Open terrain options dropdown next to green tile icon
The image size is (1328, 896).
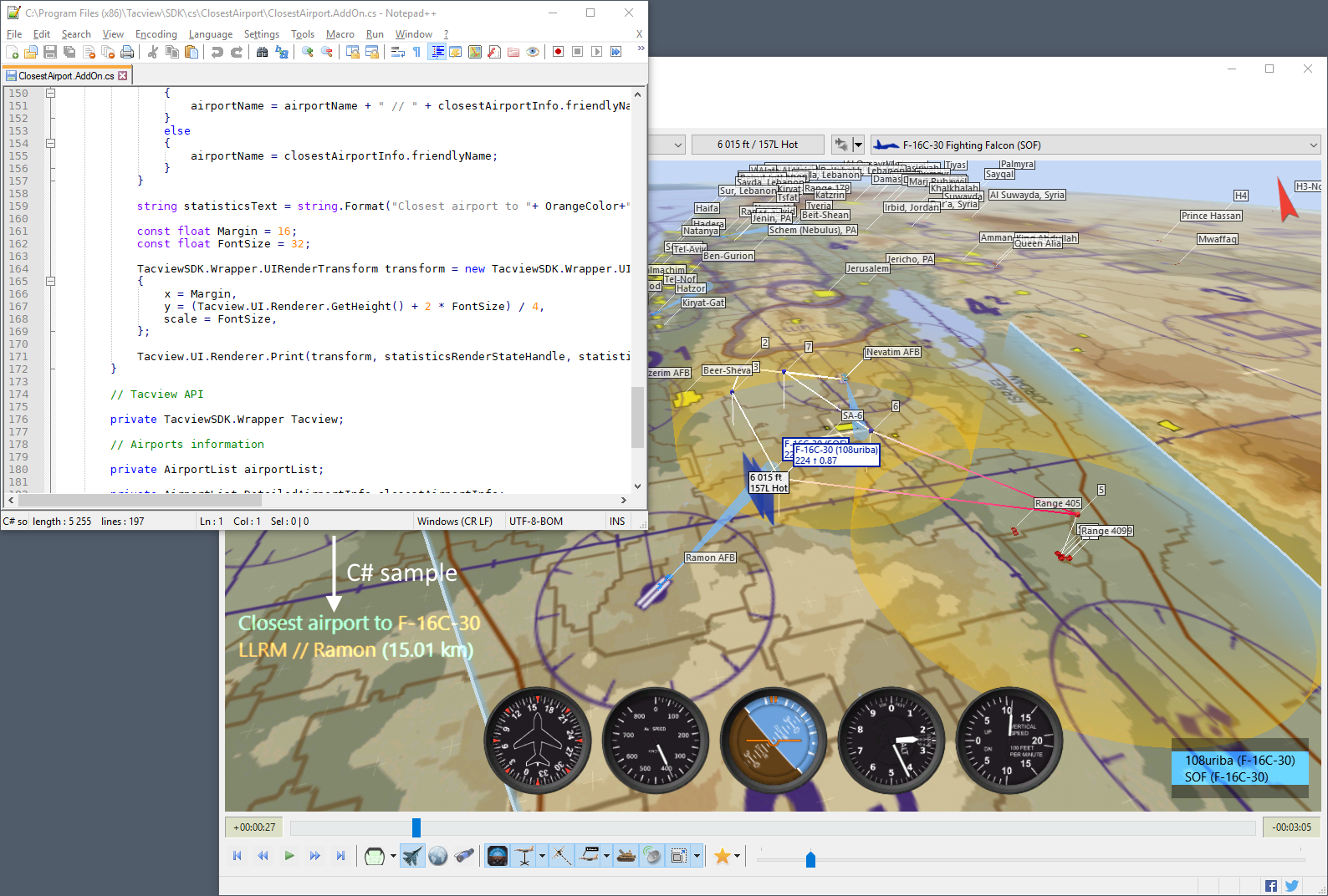[x=393, y=856]
